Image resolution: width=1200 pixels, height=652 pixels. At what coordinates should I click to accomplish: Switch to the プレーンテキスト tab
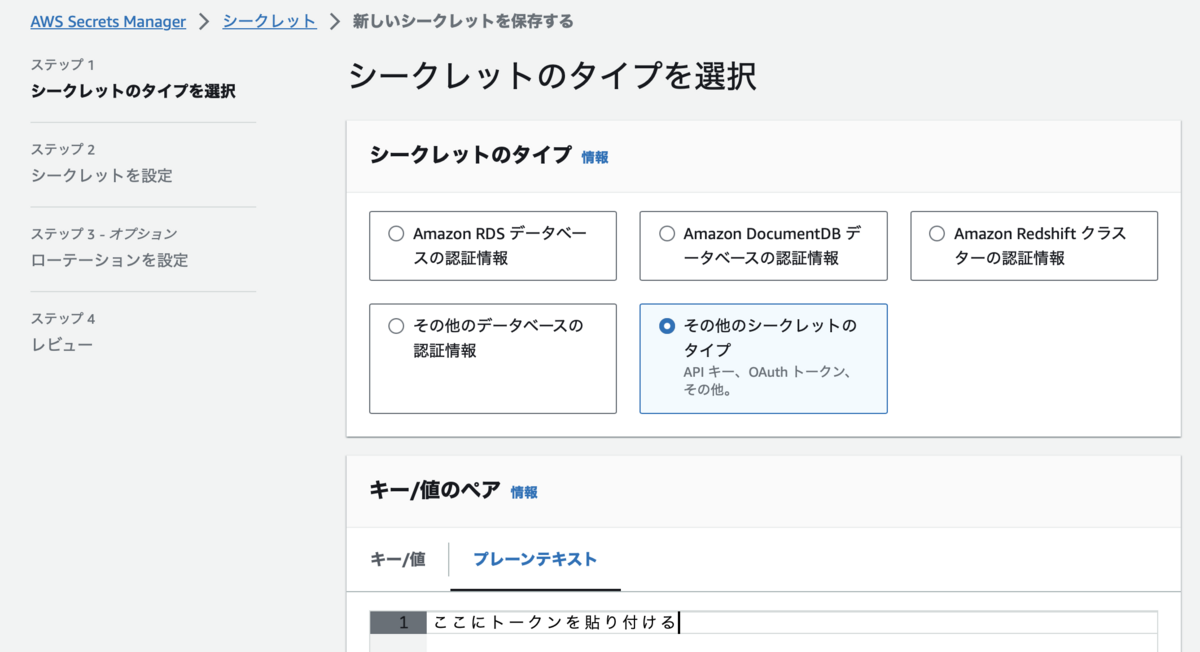point(535,559)
